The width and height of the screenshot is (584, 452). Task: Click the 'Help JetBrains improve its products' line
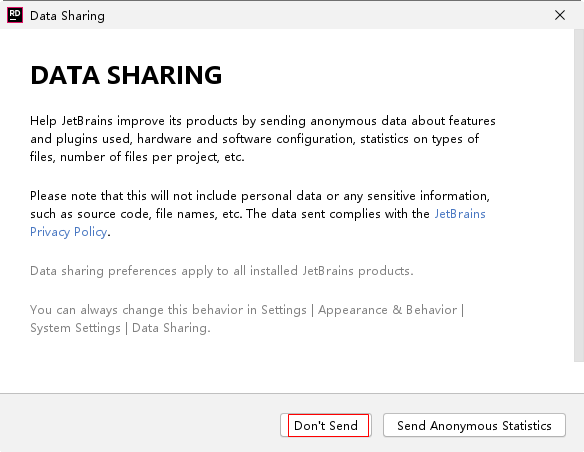point(263,121)
